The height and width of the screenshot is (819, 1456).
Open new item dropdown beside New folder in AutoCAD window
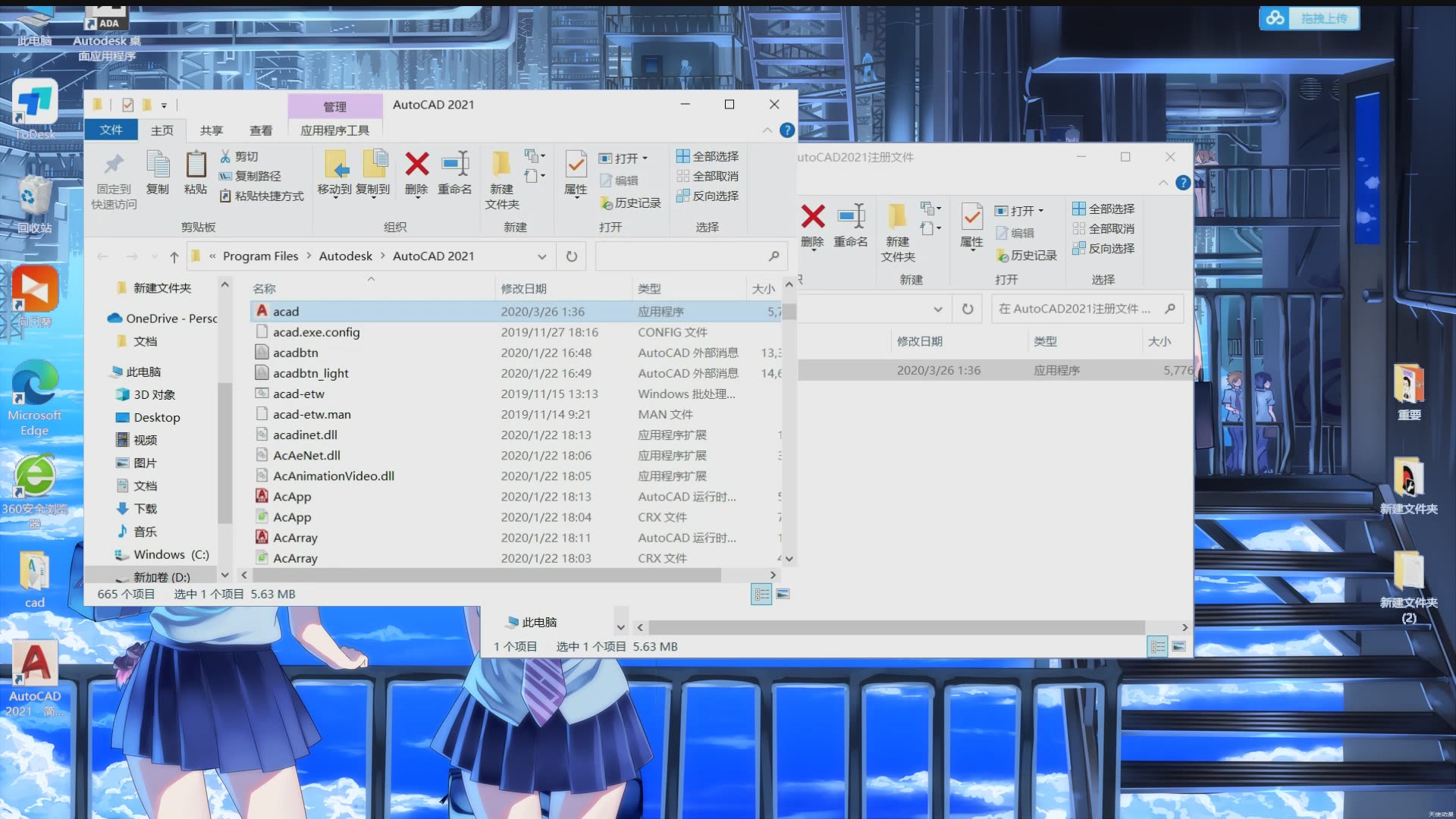(535, 156)
